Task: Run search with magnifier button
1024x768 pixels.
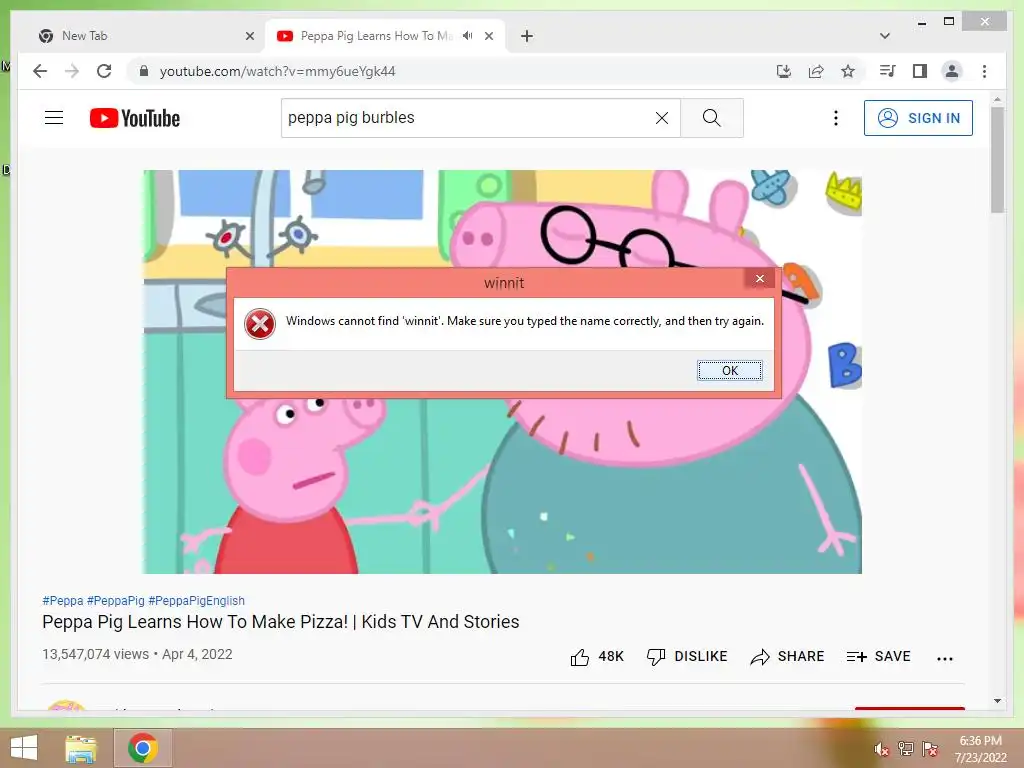Action: tap(712, 118)
